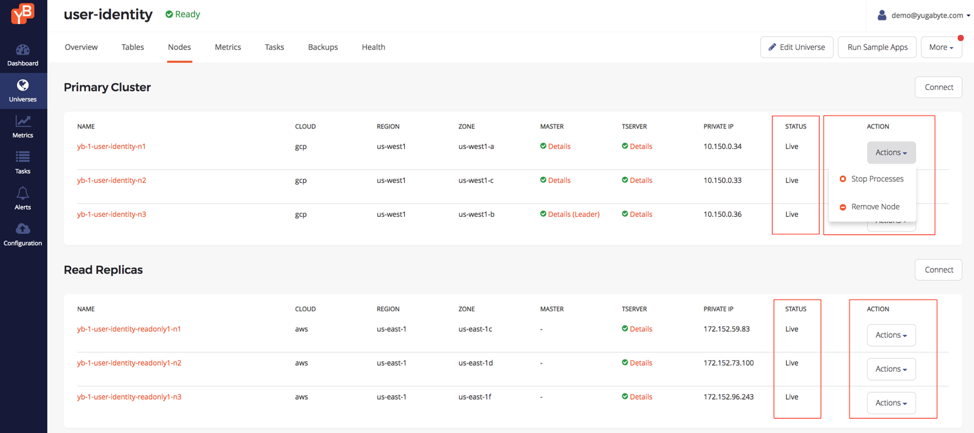Open Metrics from the sidebar

point(22,122)
